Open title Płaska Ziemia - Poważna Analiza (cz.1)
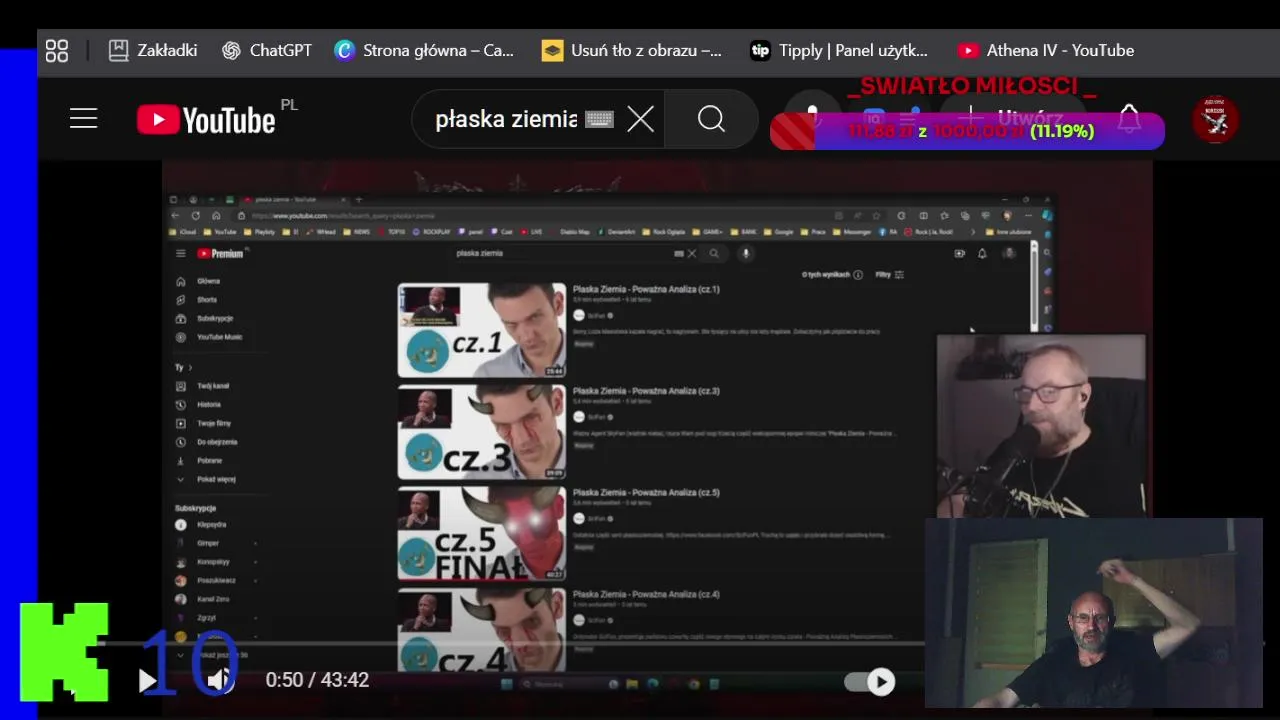The width and height of the screenshot is (1280, 720). point(646,289)
